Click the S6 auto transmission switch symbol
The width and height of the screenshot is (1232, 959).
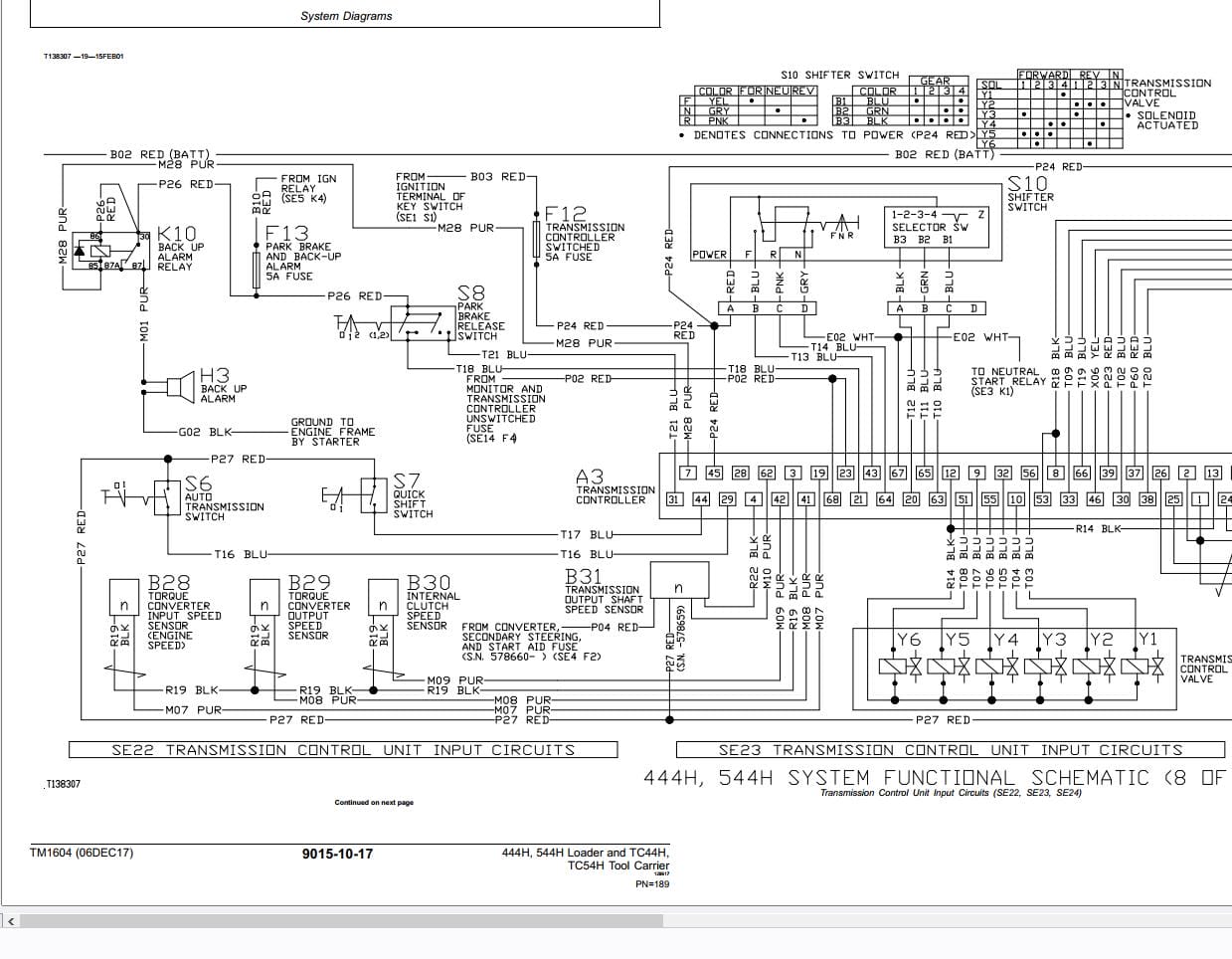[x=167, y=494]
